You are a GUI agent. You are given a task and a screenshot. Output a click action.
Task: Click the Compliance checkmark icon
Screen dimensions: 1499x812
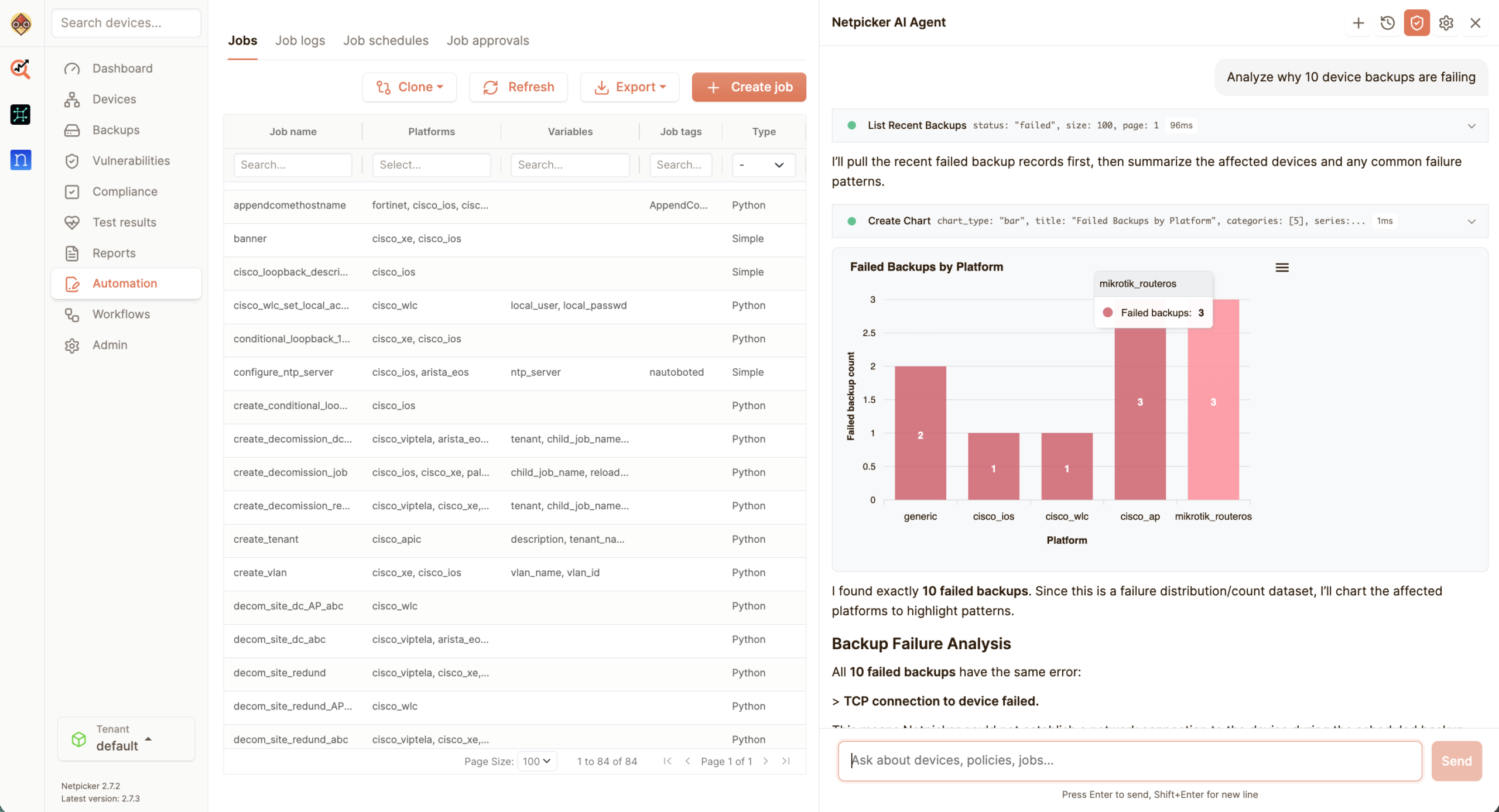[72, 191]
